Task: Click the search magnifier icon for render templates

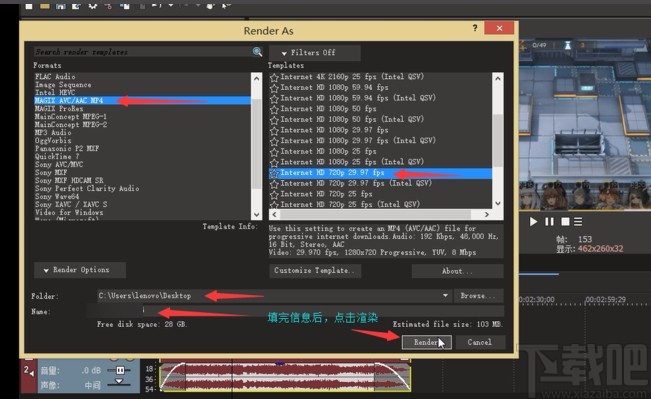Action: [x=257, y=51]
